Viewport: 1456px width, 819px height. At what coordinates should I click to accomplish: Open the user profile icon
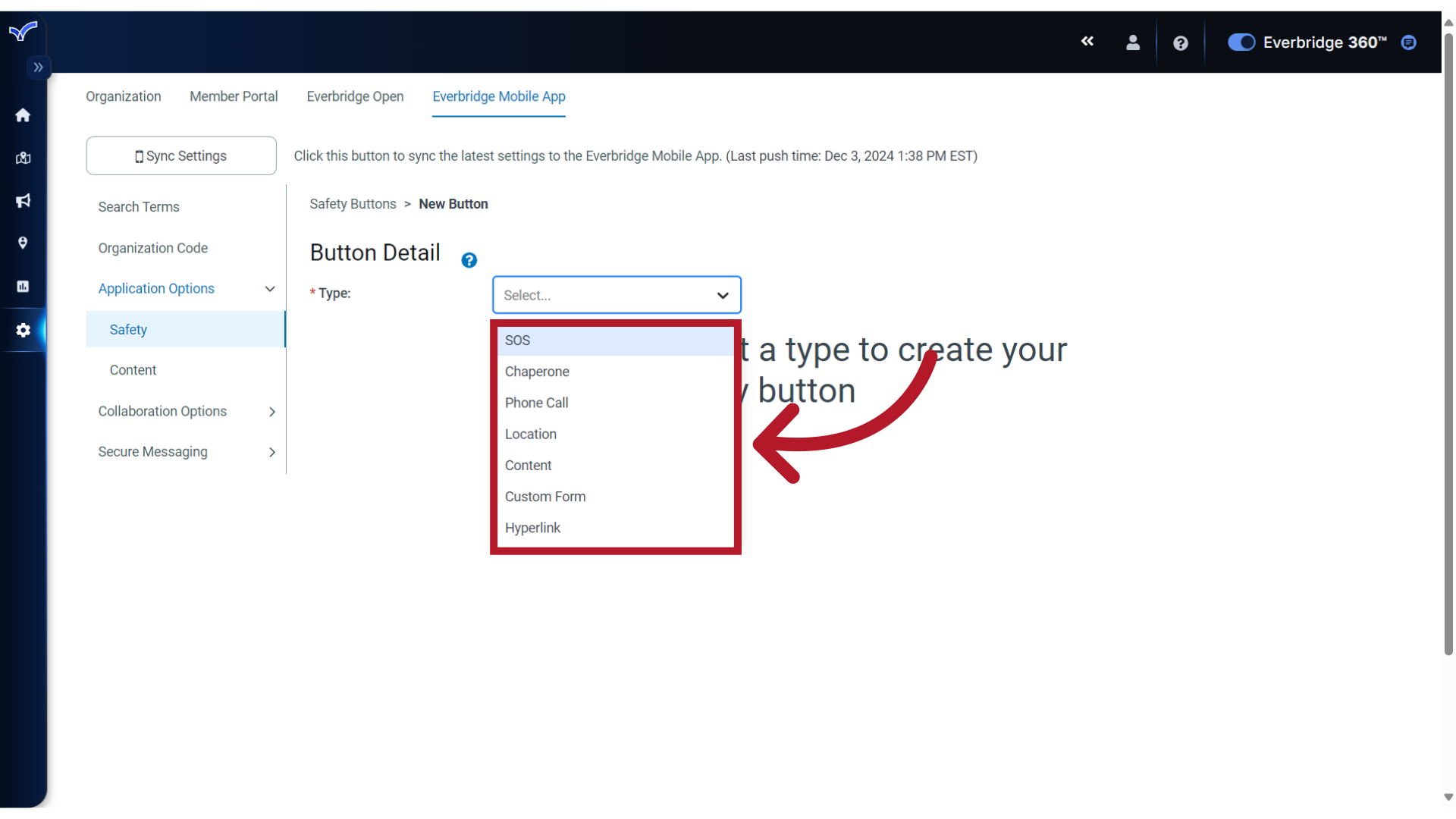(x=1133, y=42)
